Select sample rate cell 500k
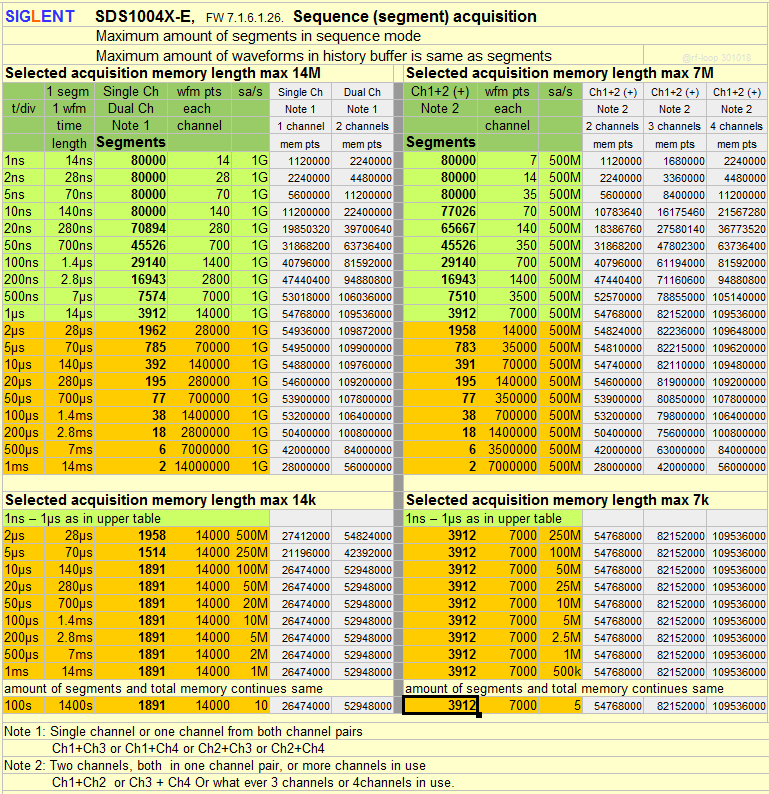Viewport: 769px width, 794px height. click(560, 671)
